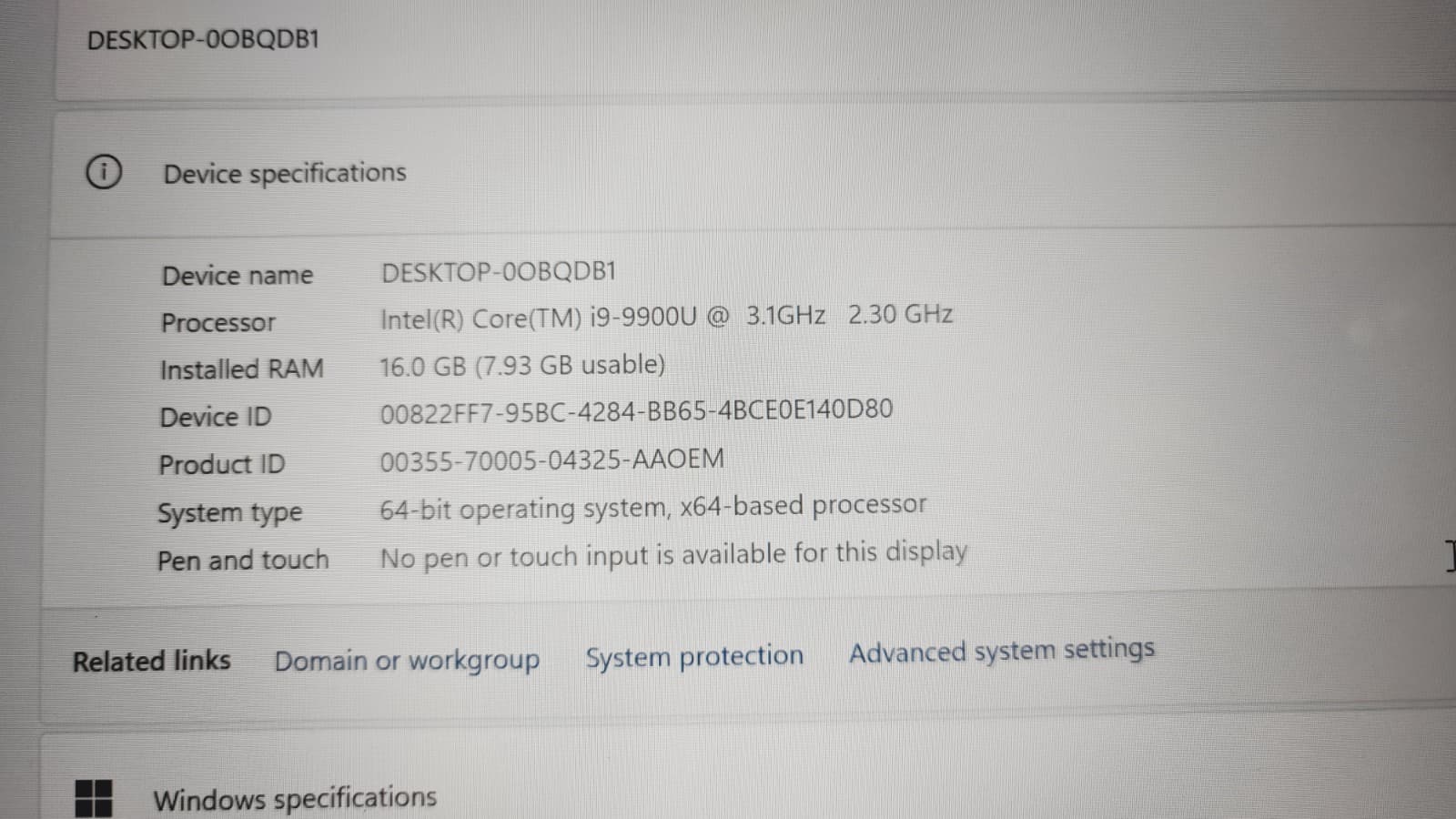Click the Windows logo beside Windows specifications
Screen dimensions: 1456x819
pyautogui.click(x=94, y=798)
